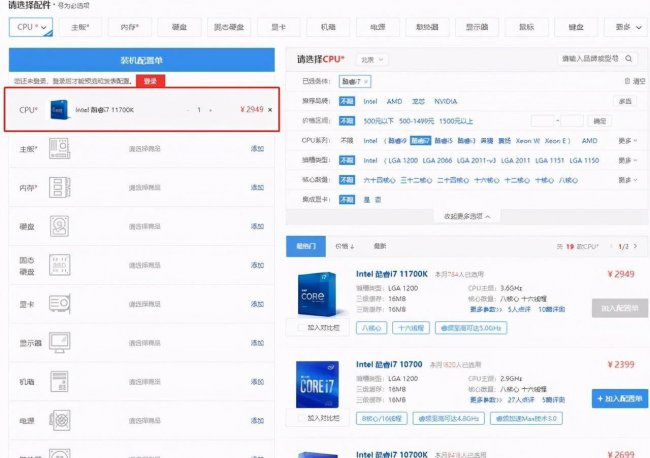Open the Intel 酷睿i7 10700K product title
Screen dimensions: 650x458
pyautogui.click(x=392, y=454)
